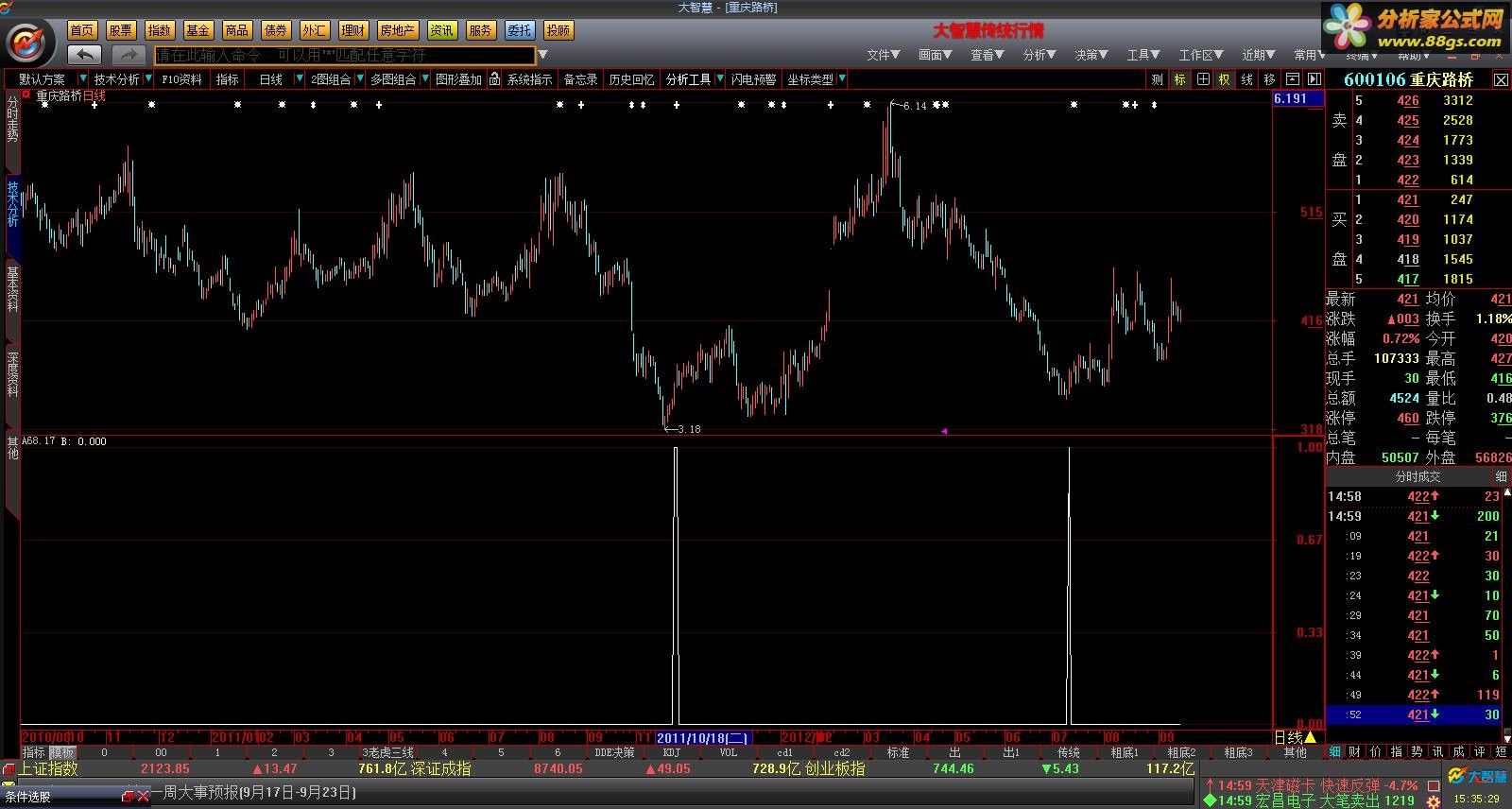The height and width of the screenshot is (809, 1512).
Task: Open dropdown arrow next to 日线
Action: [300, 79]
